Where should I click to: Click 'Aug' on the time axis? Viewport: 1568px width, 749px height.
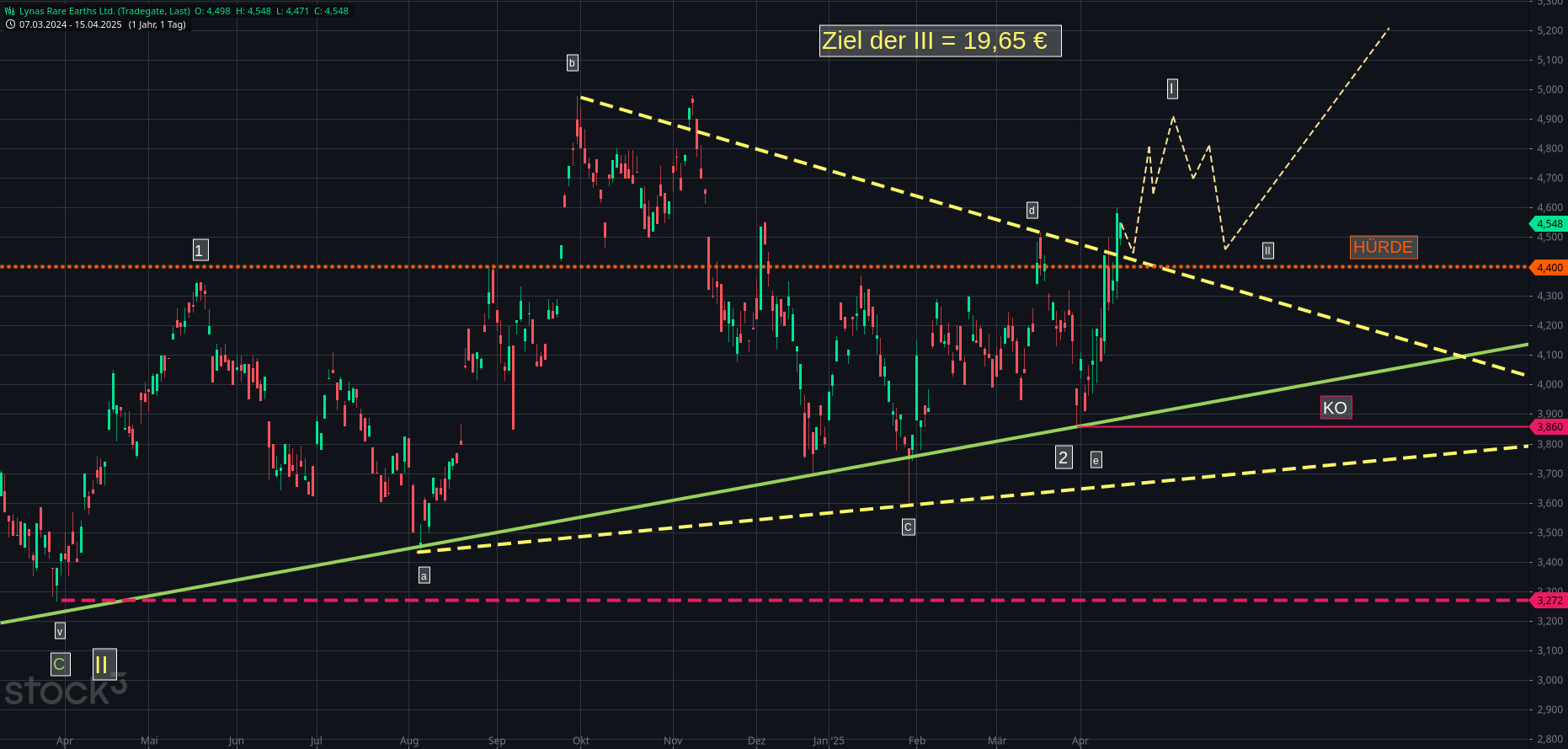(x=409, y=741)
